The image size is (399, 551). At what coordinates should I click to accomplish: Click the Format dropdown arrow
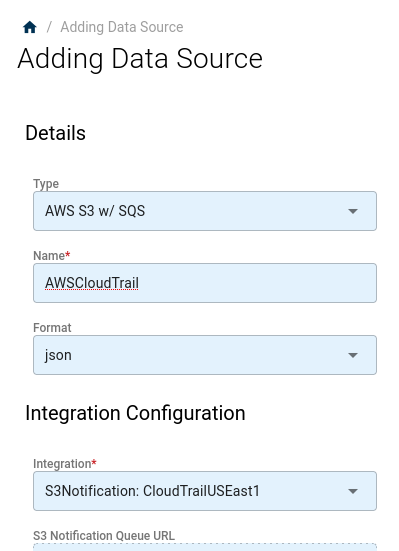pos(353,355)
